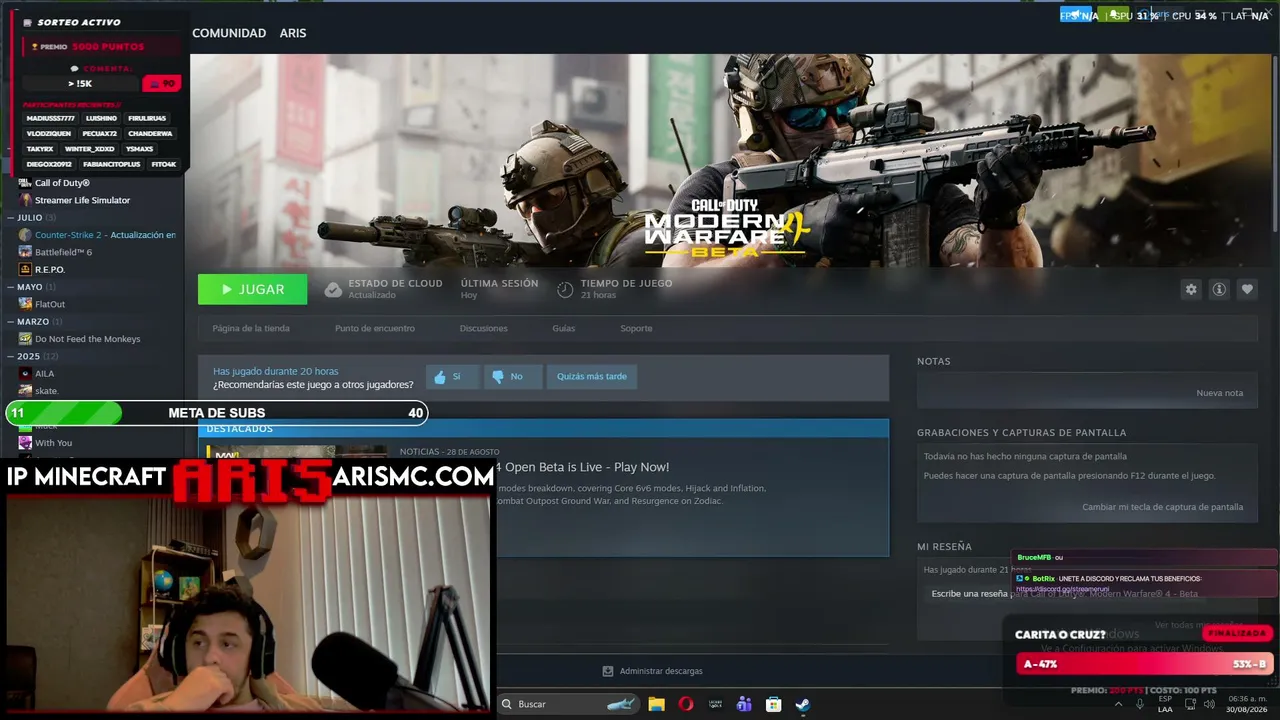Click the TIEMPO DE JUEGO 23 horas text
Screen dimensions: 1280x720
626,289
